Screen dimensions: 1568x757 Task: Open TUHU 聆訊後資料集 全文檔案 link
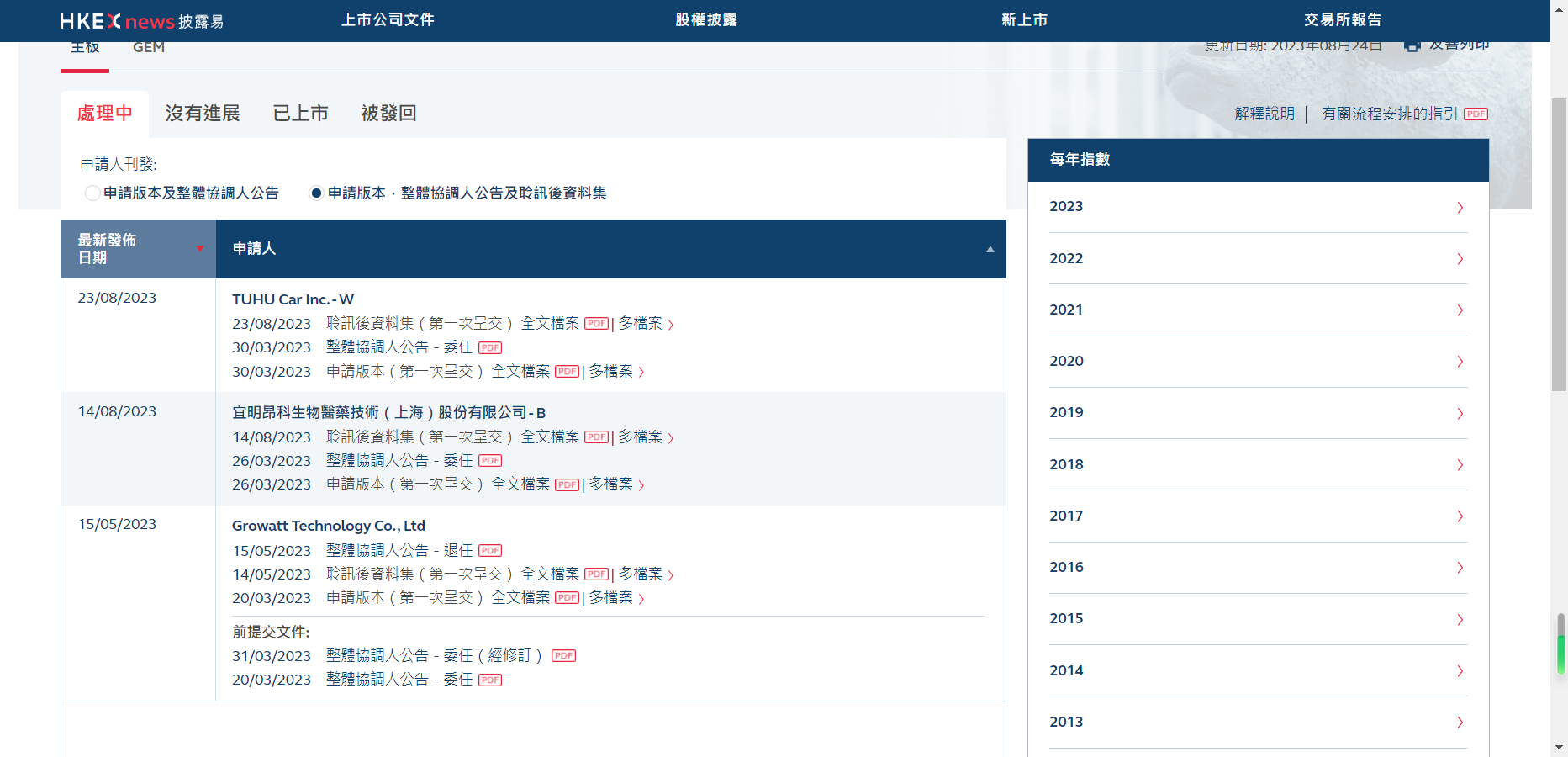tap(550, 324)
